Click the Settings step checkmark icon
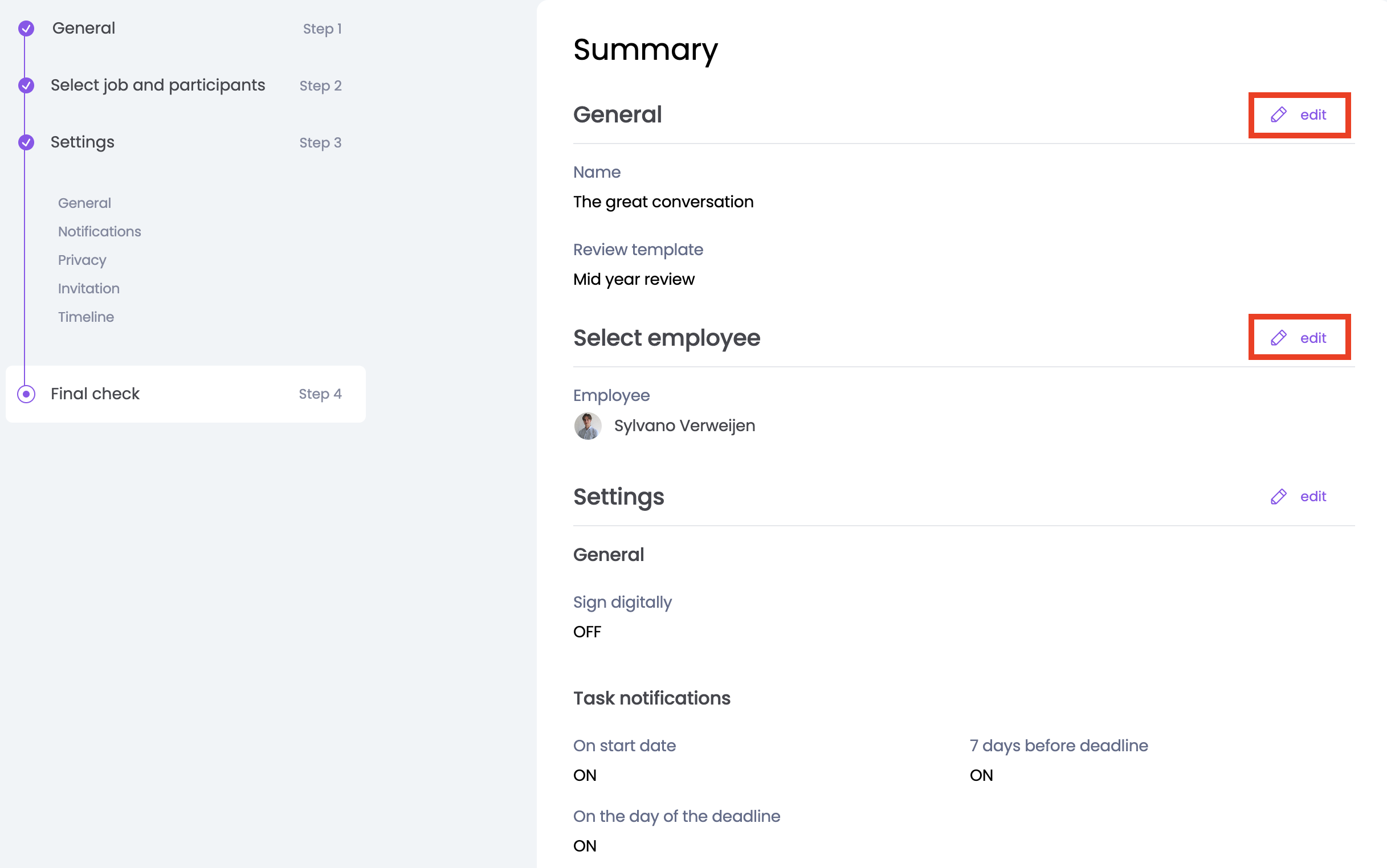The image size is (1387, 868). click(26, 142)
